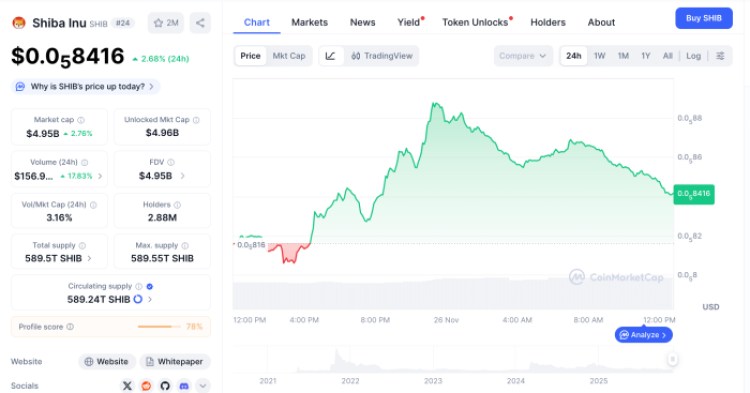Expand FDV details arrow
The width and height of the screenshot is (750, 393).
coord(183,176)
